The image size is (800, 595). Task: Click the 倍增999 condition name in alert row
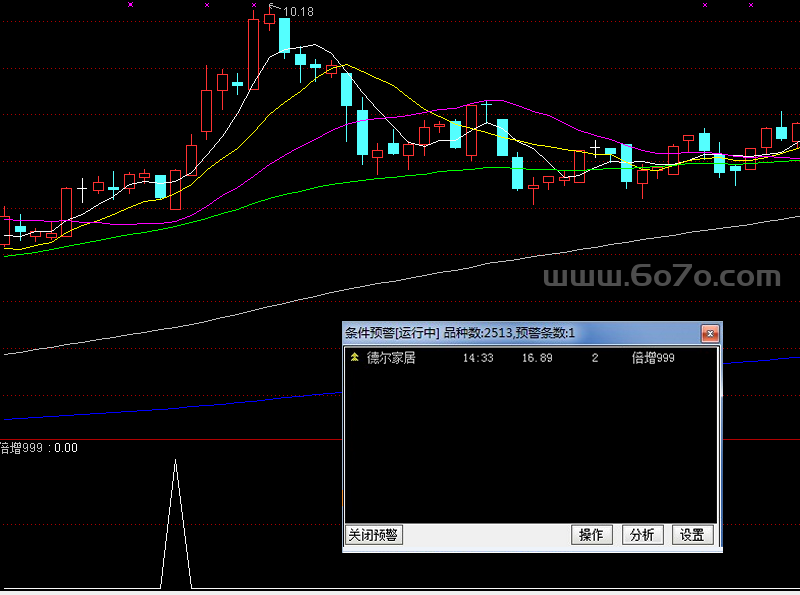pos(653,358)
